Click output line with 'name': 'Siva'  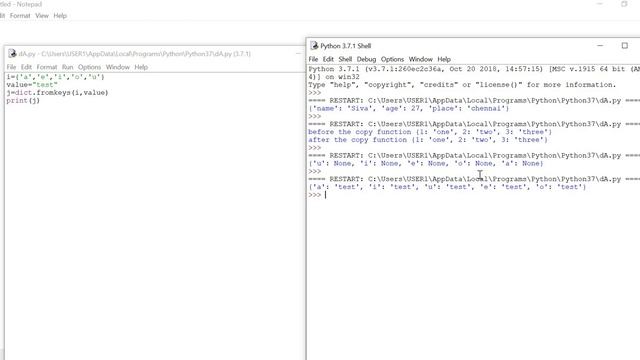click(x=409, y=109)
